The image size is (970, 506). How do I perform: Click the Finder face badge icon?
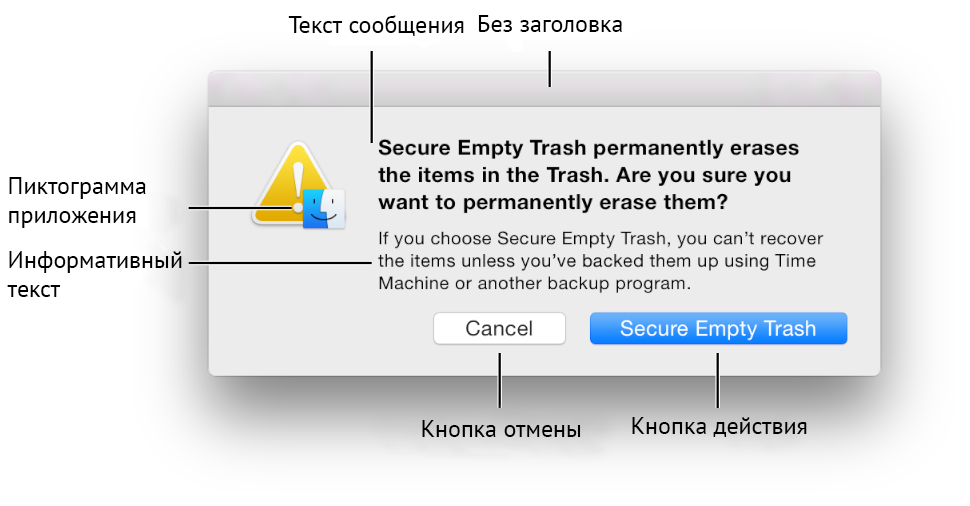click(323, 207)
